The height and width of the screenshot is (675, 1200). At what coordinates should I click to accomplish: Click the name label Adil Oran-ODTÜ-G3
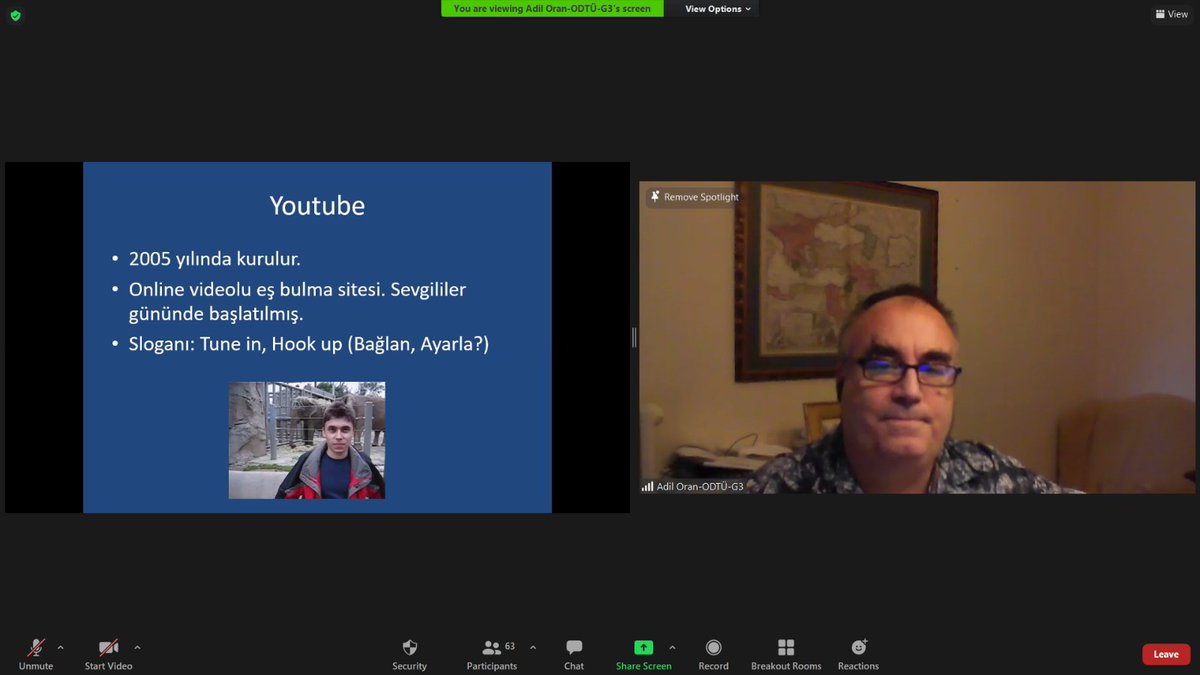point(700,486)
